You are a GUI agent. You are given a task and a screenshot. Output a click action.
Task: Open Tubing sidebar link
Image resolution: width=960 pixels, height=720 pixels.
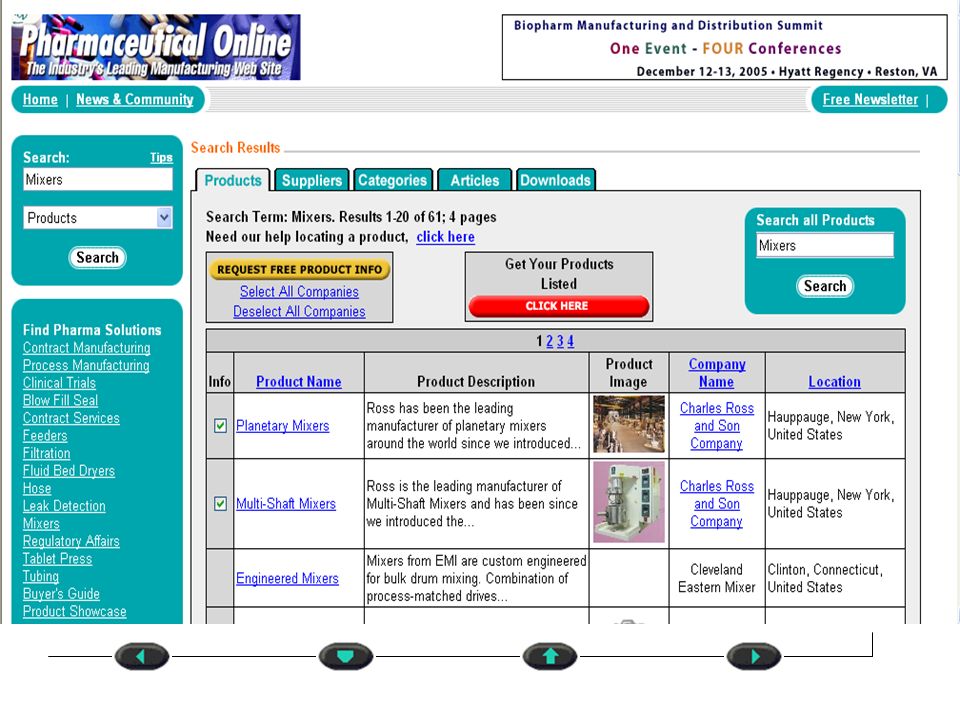point(40,577)
